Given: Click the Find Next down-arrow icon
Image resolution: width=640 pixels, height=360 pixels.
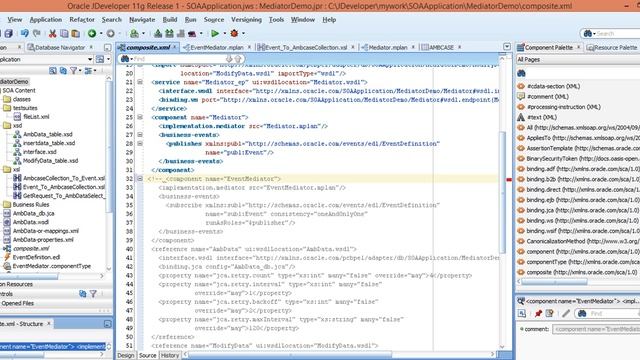Looking at the screenshot, I should tap(229, 59).
